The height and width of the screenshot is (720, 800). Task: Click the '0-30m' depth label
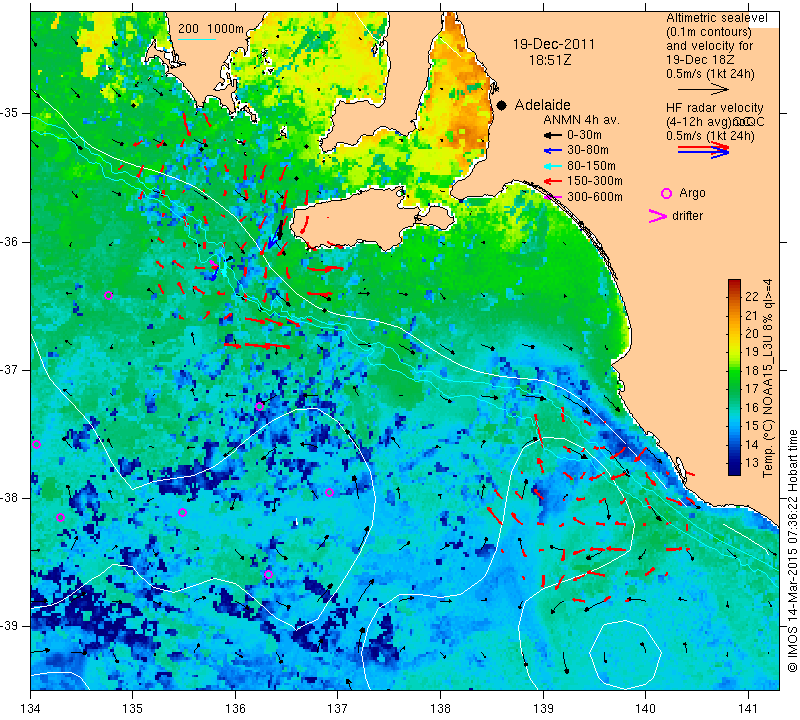click(584, 135)
